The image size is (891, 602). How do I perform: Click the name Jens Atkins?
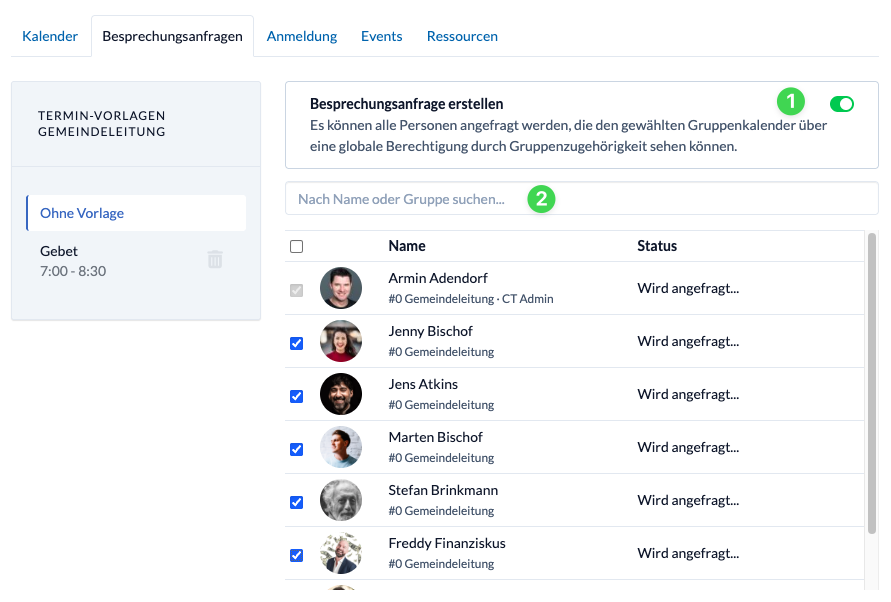pyautogui.click(x=423, y=384)
